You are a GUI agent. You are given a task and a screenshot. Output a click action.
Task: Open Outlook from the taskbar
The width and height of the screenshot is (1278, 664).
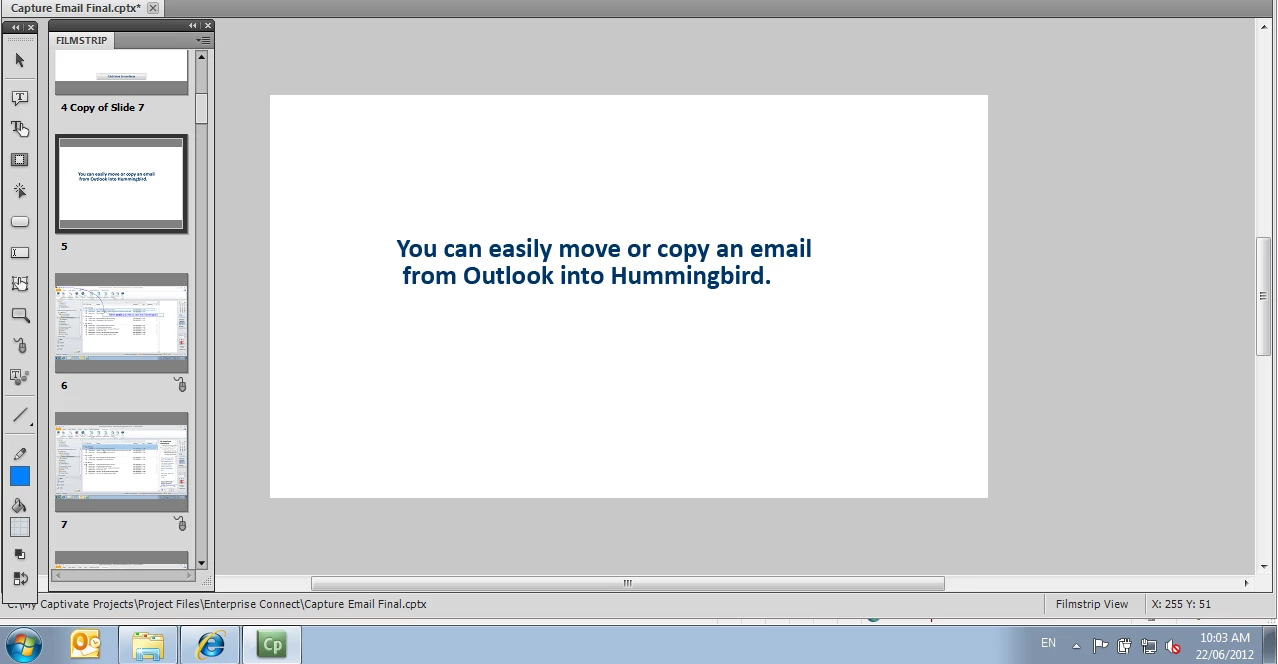coord(87,645)
